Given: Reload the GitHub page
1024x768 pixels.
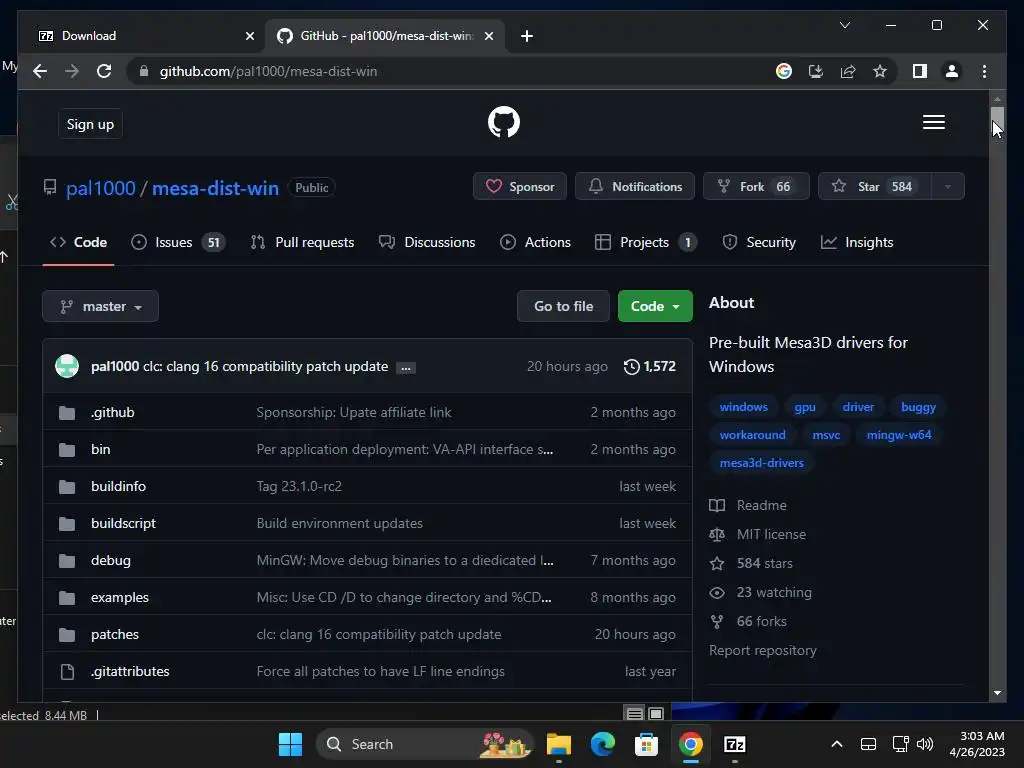Looking at the screenshot, I should click(x=104, y=71).
